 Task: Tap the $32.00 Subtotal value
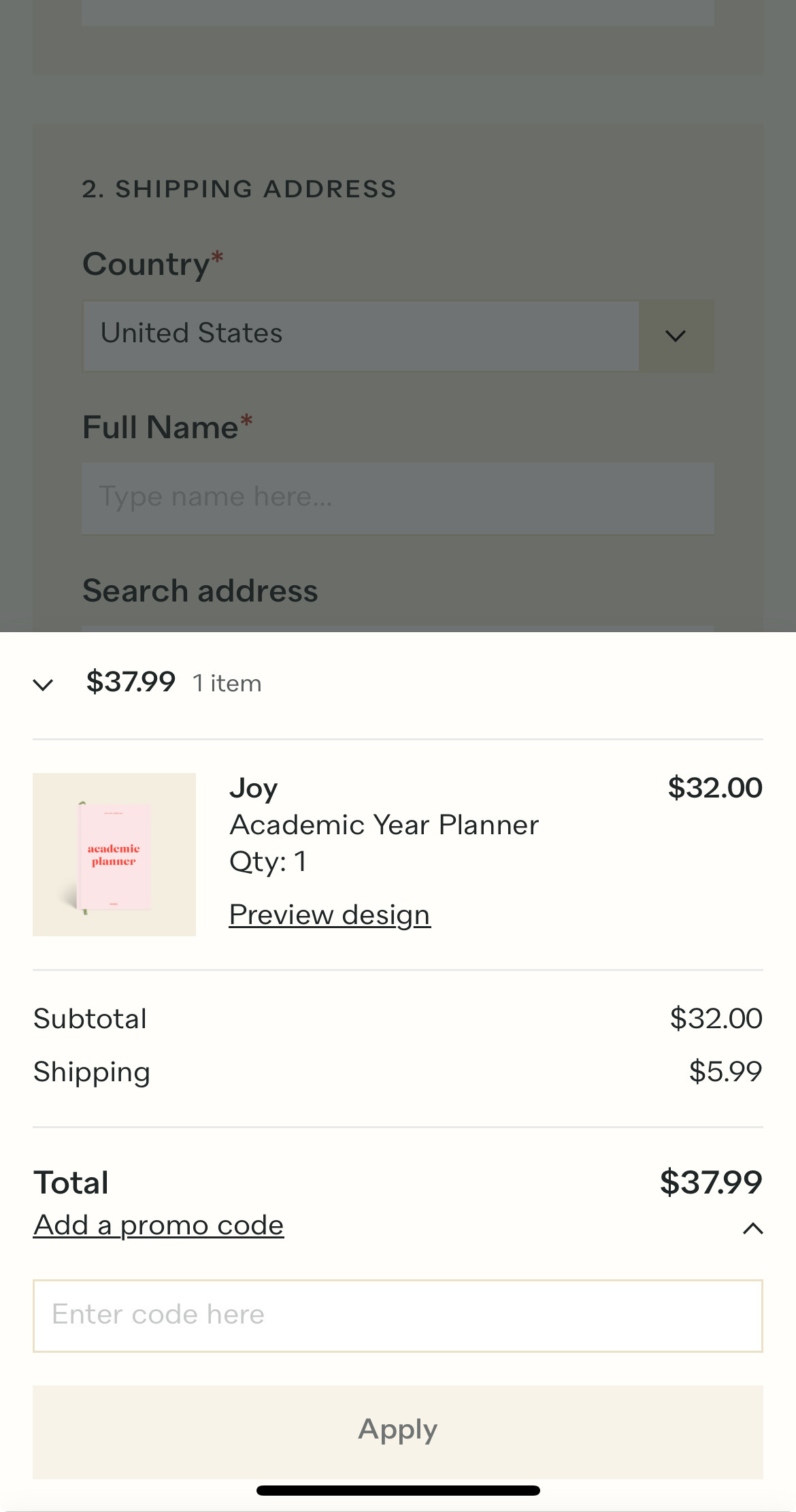(x=715, y=1019)
